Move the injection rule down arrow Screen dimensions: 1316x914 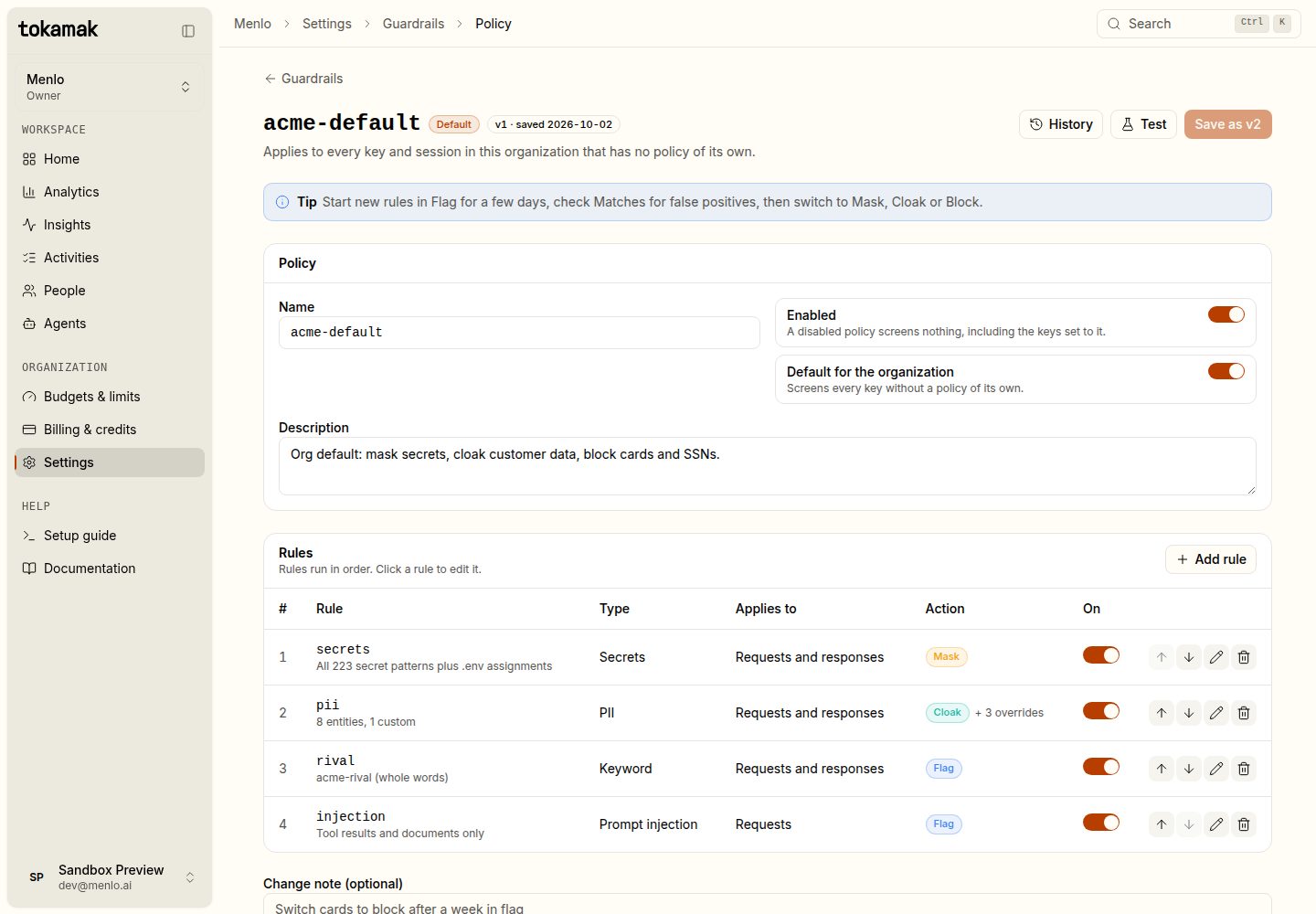click(1189, 824)
